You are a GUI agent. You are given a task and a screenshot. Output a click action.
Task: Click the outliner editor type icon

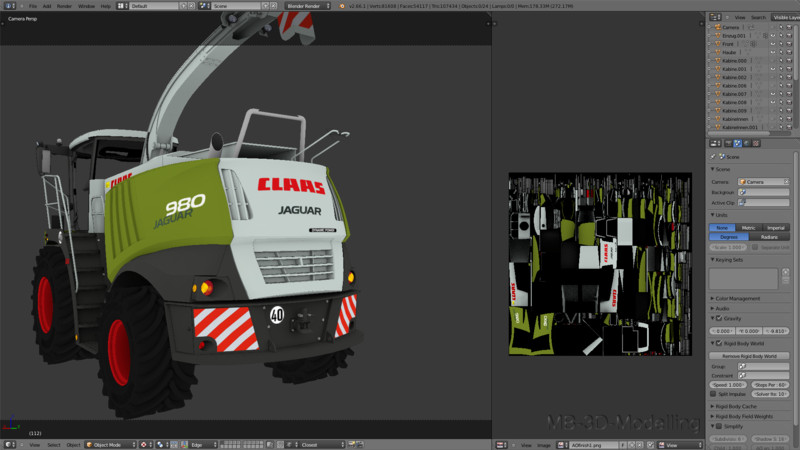tap(715, 17)
